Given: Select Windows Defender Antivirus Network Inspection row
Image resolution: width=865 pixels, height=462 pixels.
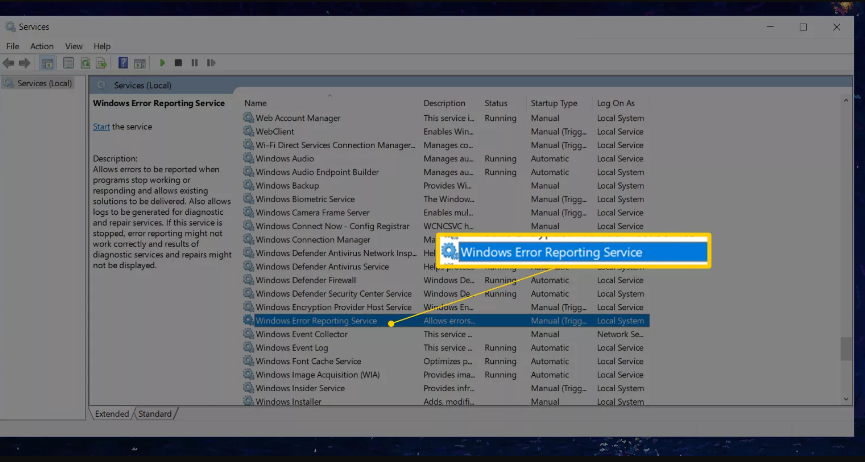Looking at the screenshot, I should pyautogui.click(x=446, y=253).
